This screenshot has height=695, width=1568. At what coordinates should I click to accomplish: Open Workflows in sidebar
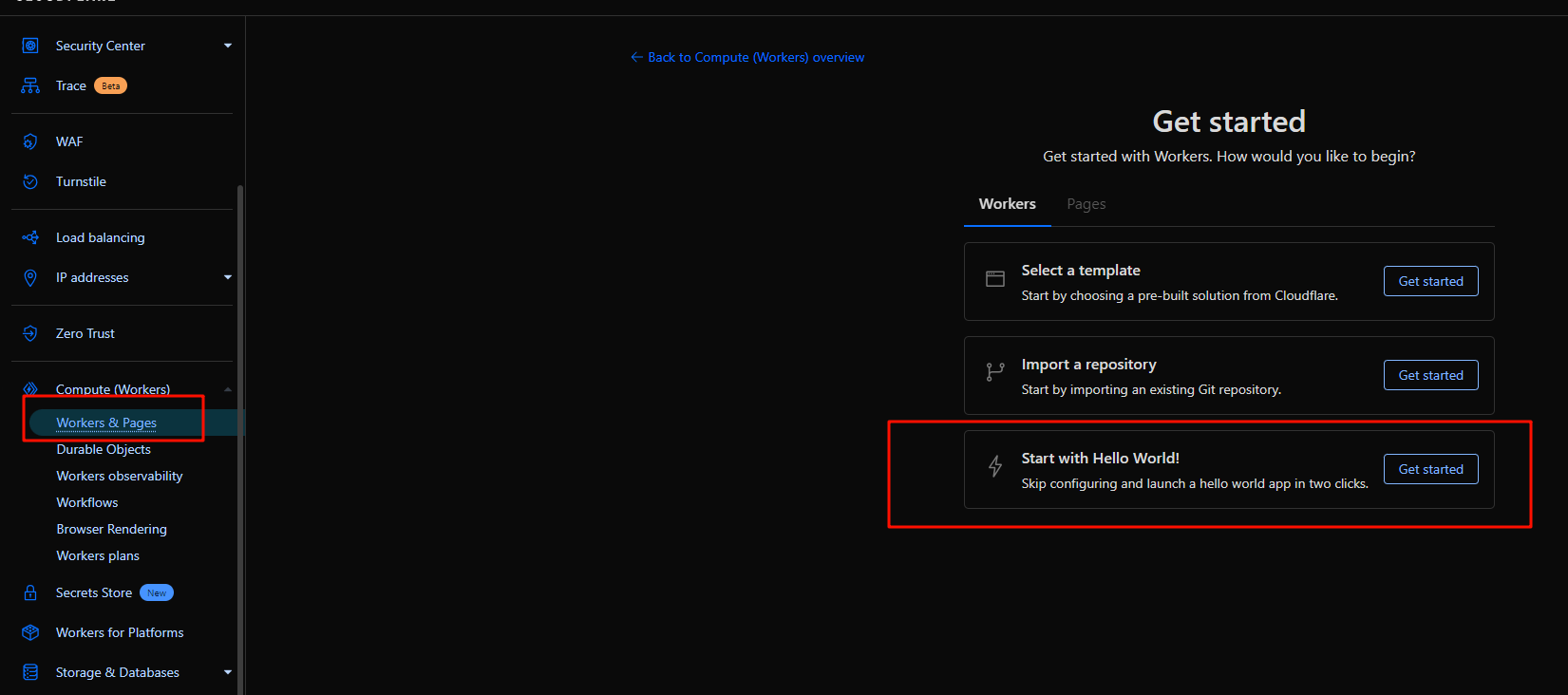(x=87, y=502)
